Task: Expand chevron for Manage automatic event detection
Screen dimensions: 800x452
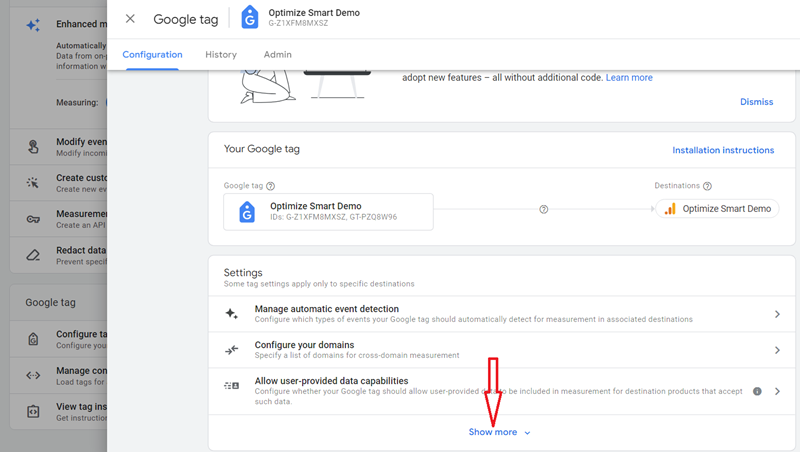Action: [x=777, y=314]
